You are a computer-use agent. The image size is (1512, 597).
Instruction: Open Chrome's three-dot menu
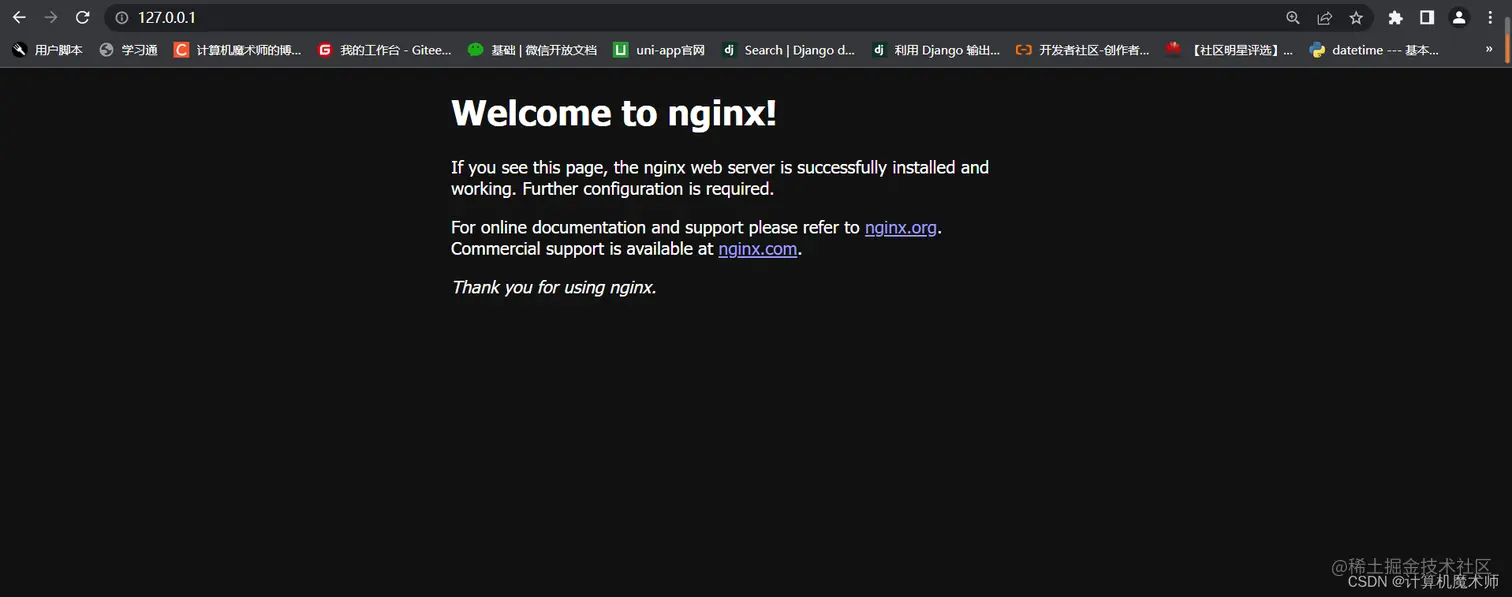[1490, 18]
